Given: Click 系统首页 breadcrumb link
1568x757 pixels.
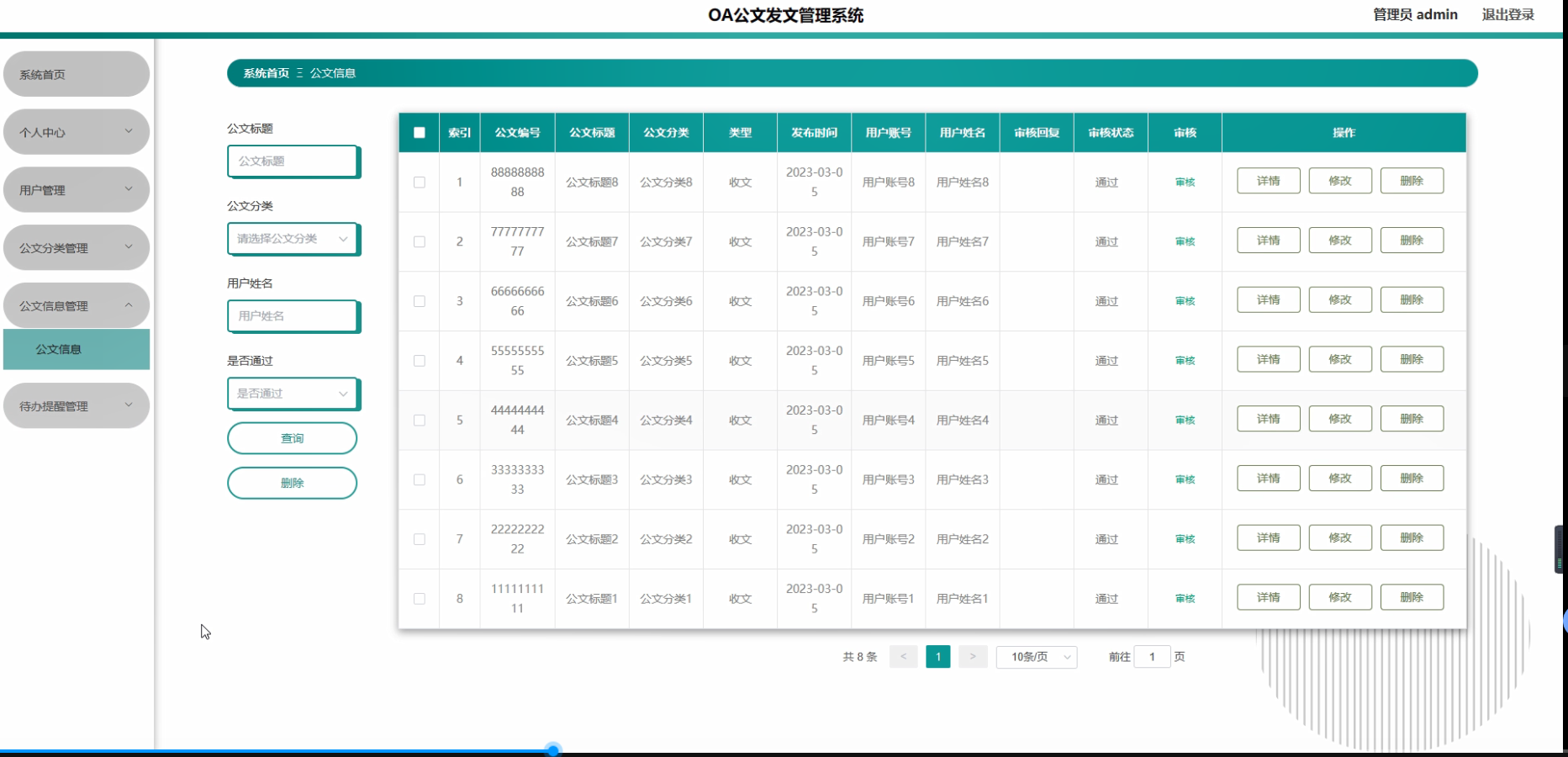Looking at the screenshot, I should point(267,73).
